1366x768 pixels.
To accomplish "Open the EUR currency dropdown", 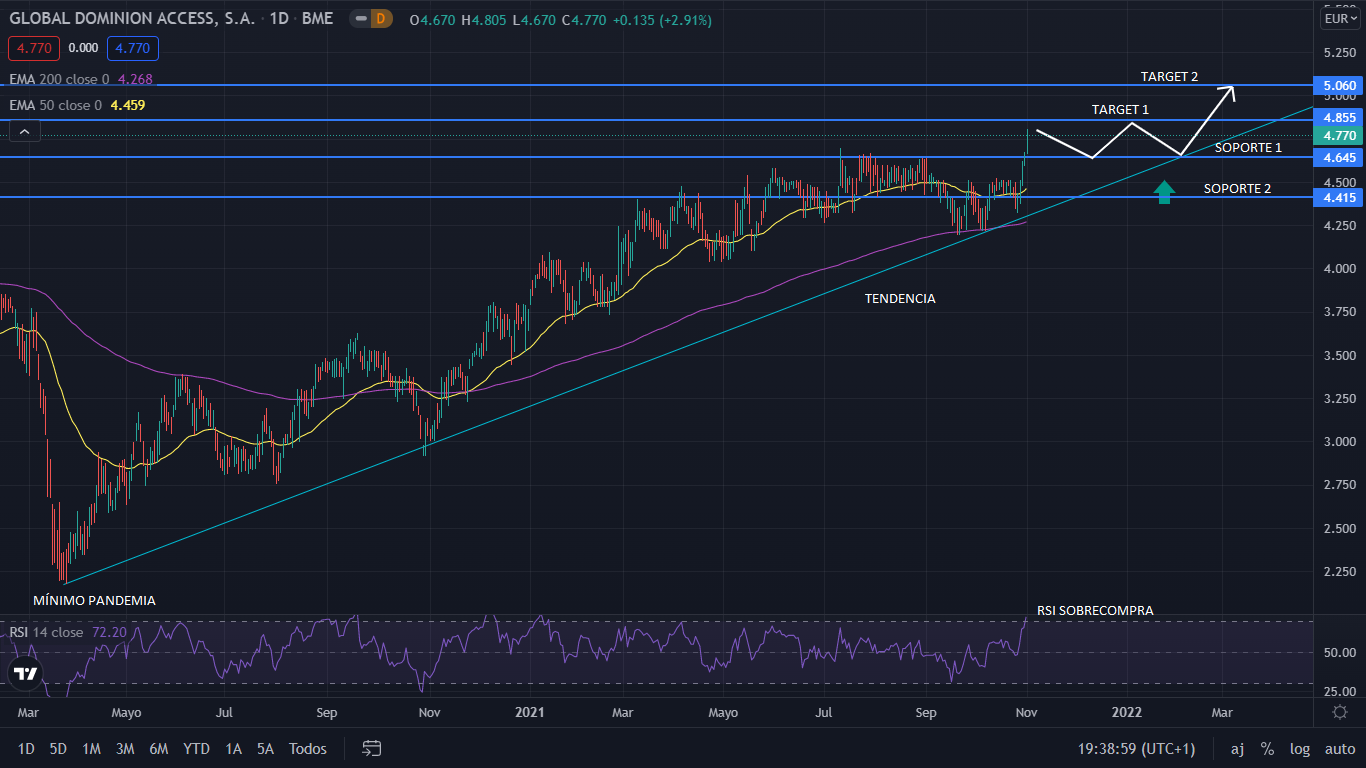I will (1339, 18).
